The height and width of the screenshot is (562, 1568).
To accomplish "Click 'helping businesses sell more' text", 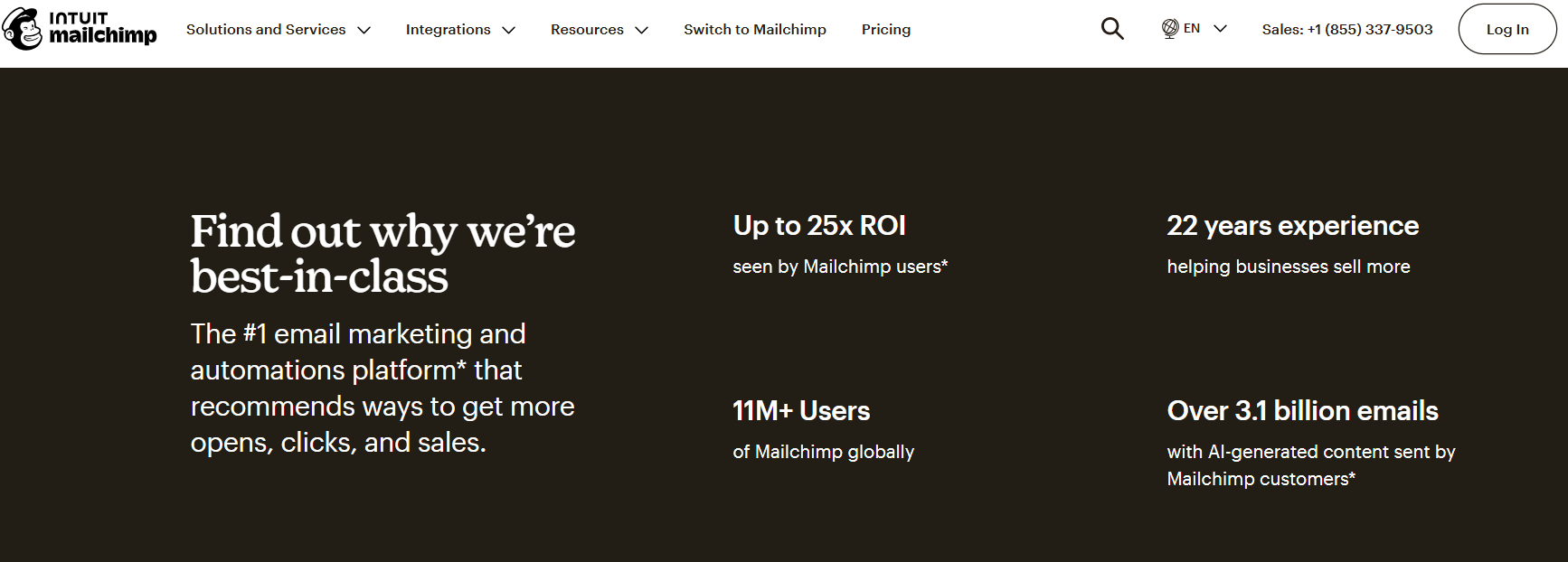I will [1289, 267].
